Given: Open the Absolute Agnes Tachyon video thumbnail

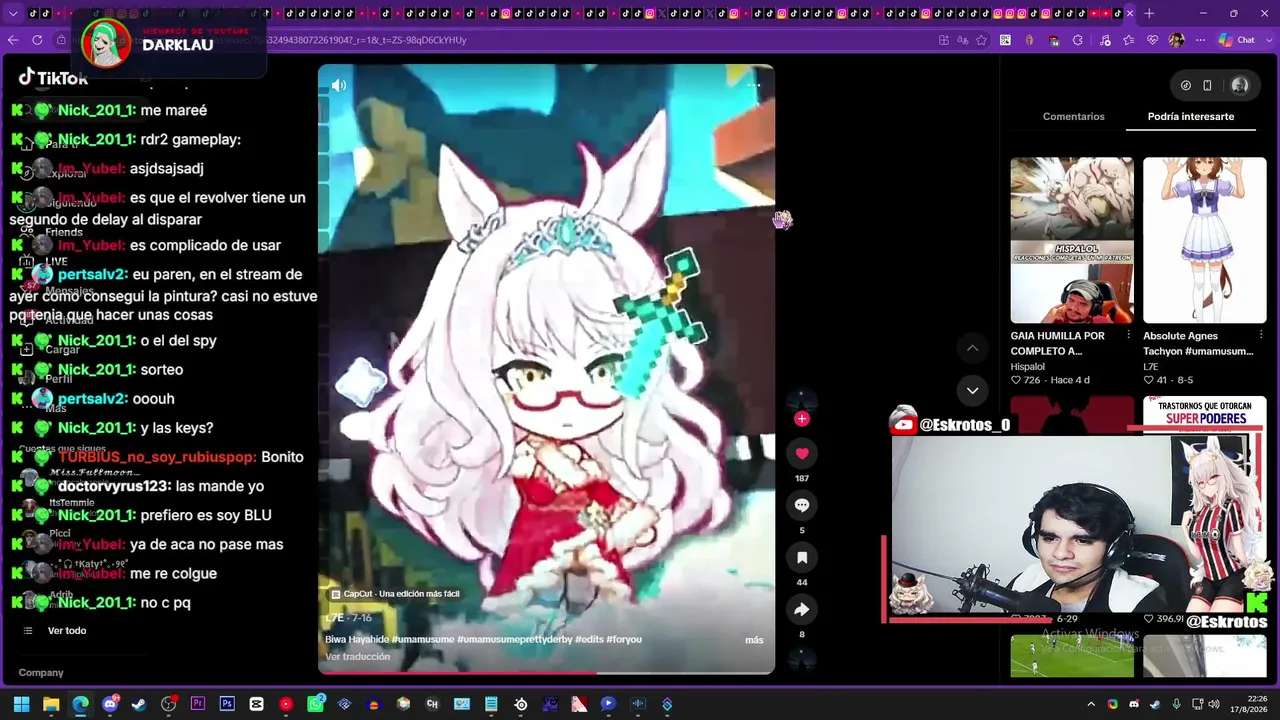Looking at the screenshot, I should (x=1204, y=240).
